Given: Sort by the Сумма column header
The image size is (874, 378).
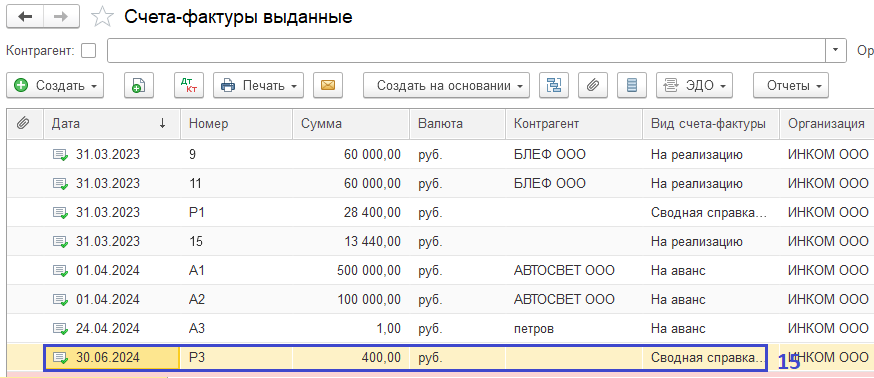Looking at the screenshot, I should click(x=351, y=124).
